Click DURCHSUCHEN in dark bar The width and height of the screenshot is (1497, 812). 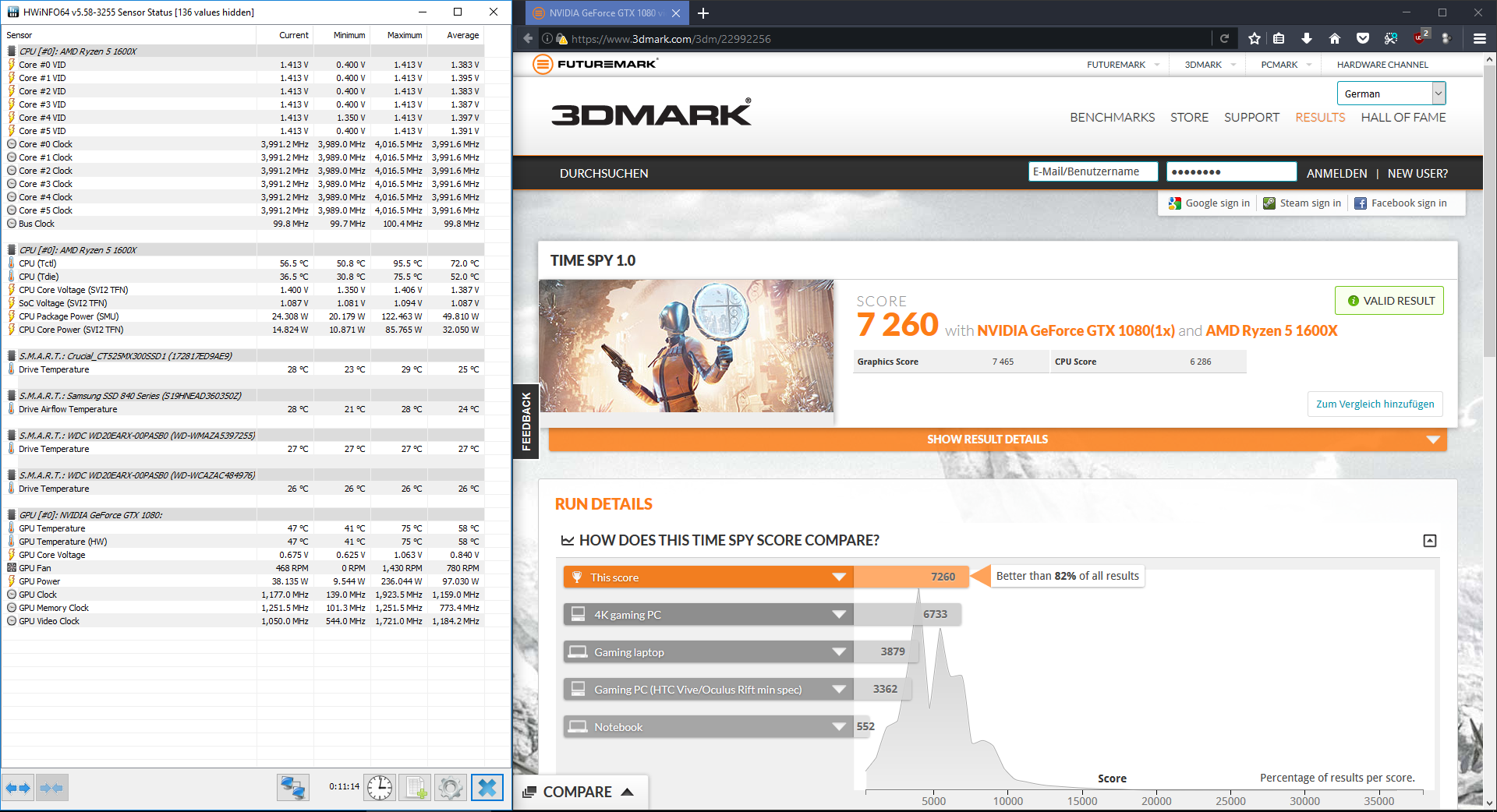pyautogui.click(x=603, y=174)
